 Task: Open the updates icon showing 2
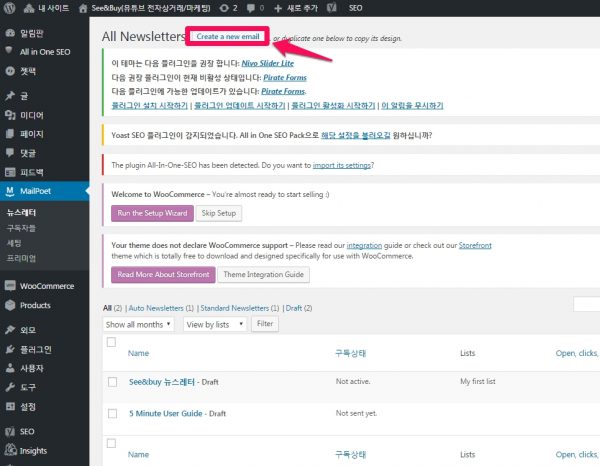pyautogui.click(x=224, y=8)
